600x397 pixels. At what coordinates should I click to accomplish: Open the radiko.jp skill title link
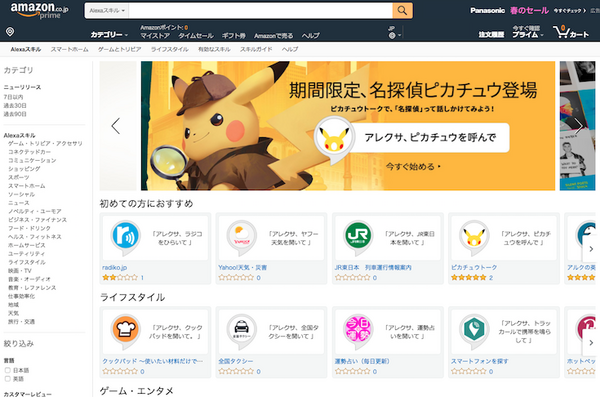[114, 267]
